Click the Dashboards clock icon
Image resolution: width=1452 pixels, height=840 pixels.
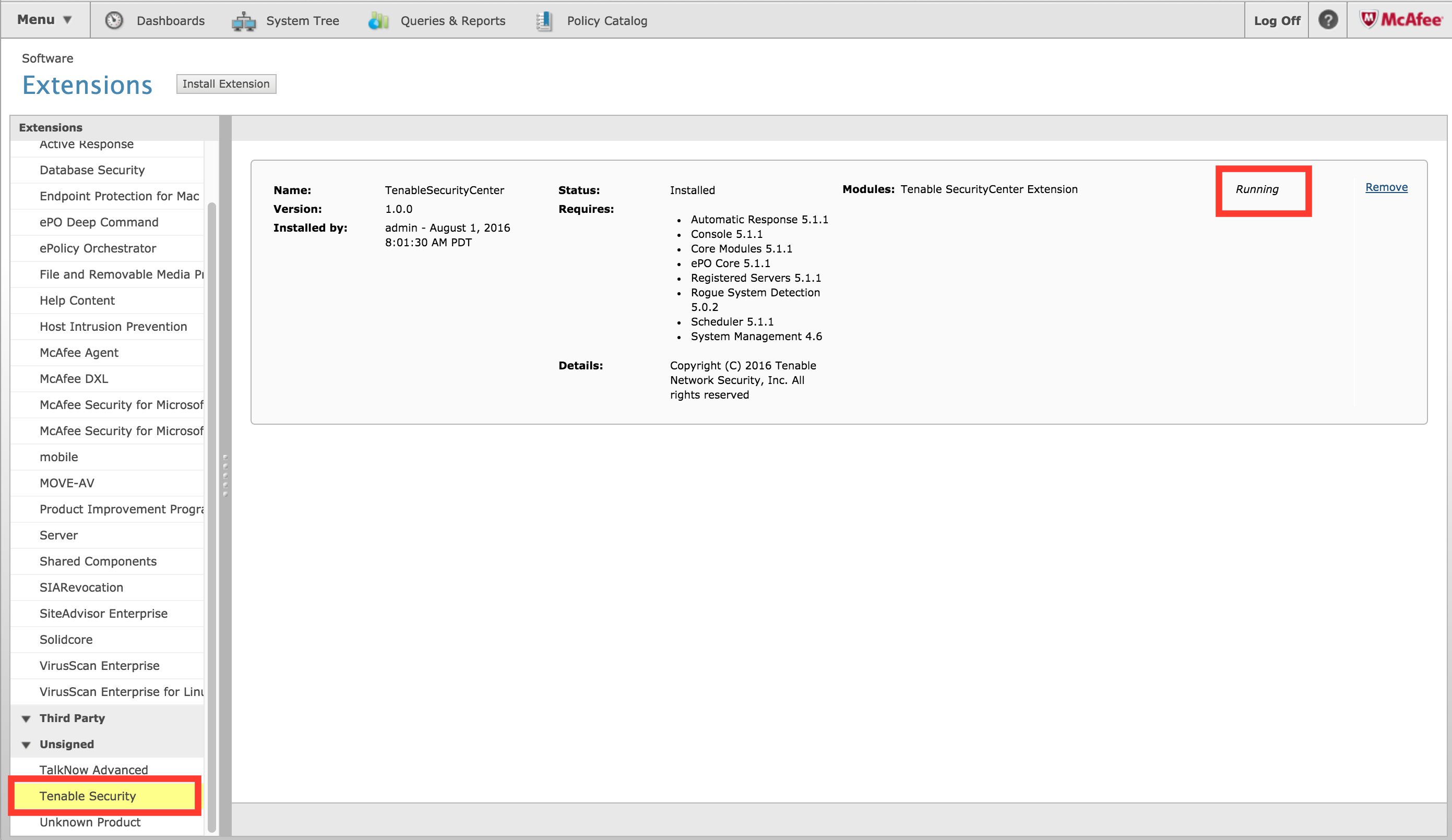(114, 21)
